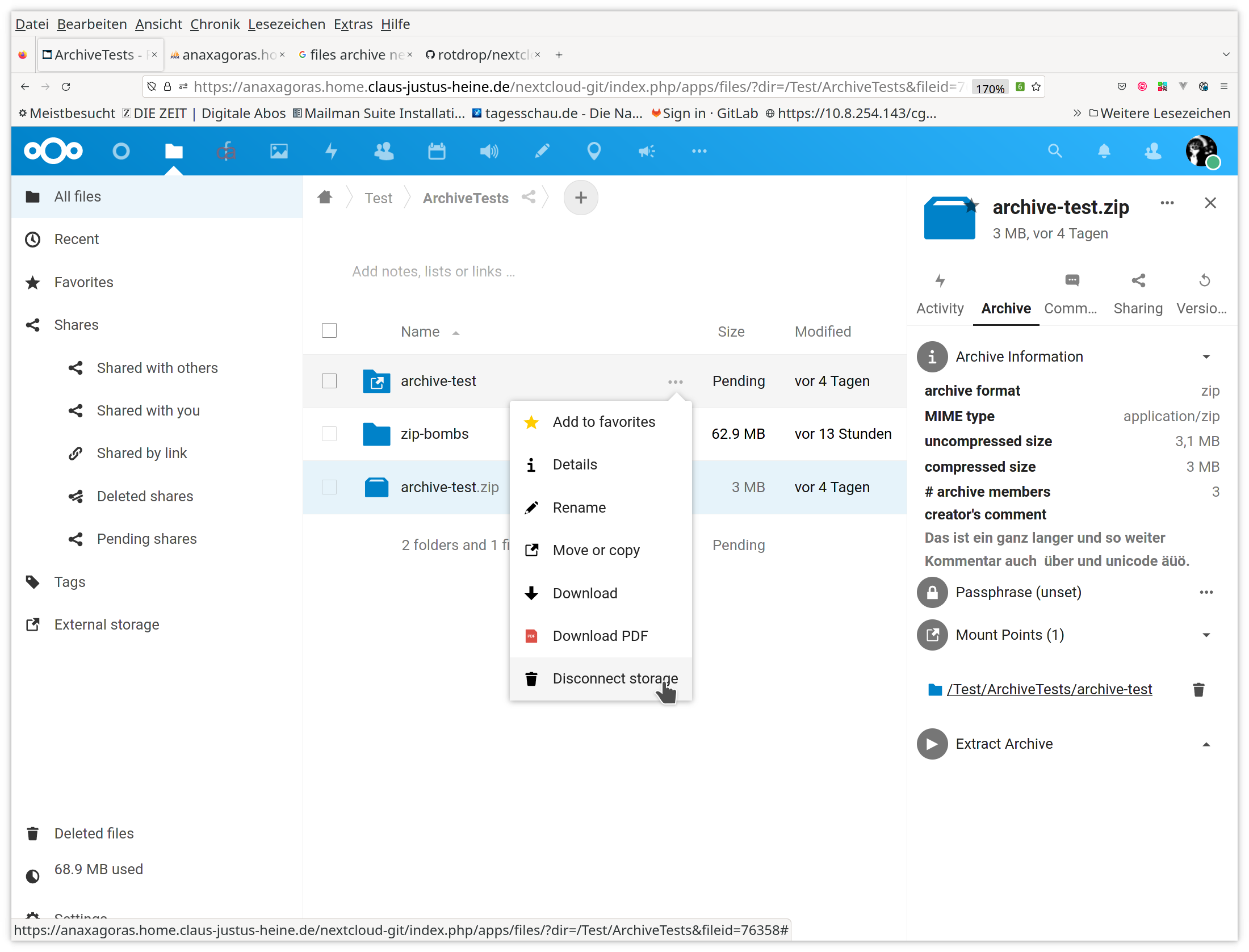
Task: Select the zip-bombs folder checkbox
Action: tap(329, 434)
